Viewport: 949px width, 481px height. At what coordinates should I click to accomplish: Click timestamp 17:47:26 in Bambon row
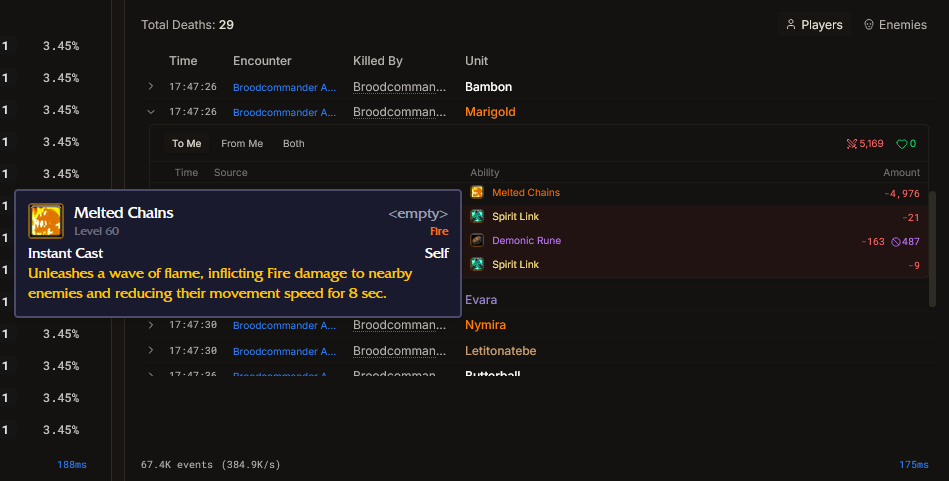192,87
